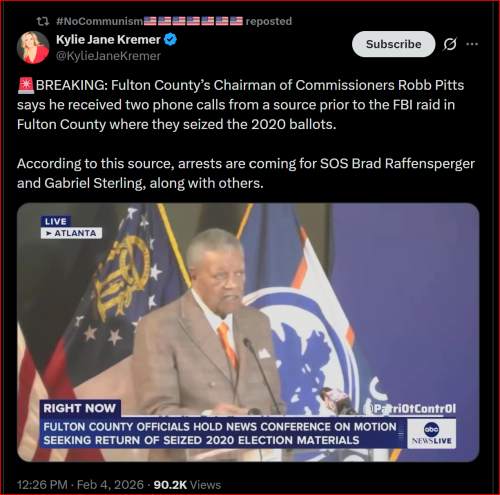
Task: Open the 12:26 PM Feb 4, 2026 timestamp
Action: click(x=80, y=485)
